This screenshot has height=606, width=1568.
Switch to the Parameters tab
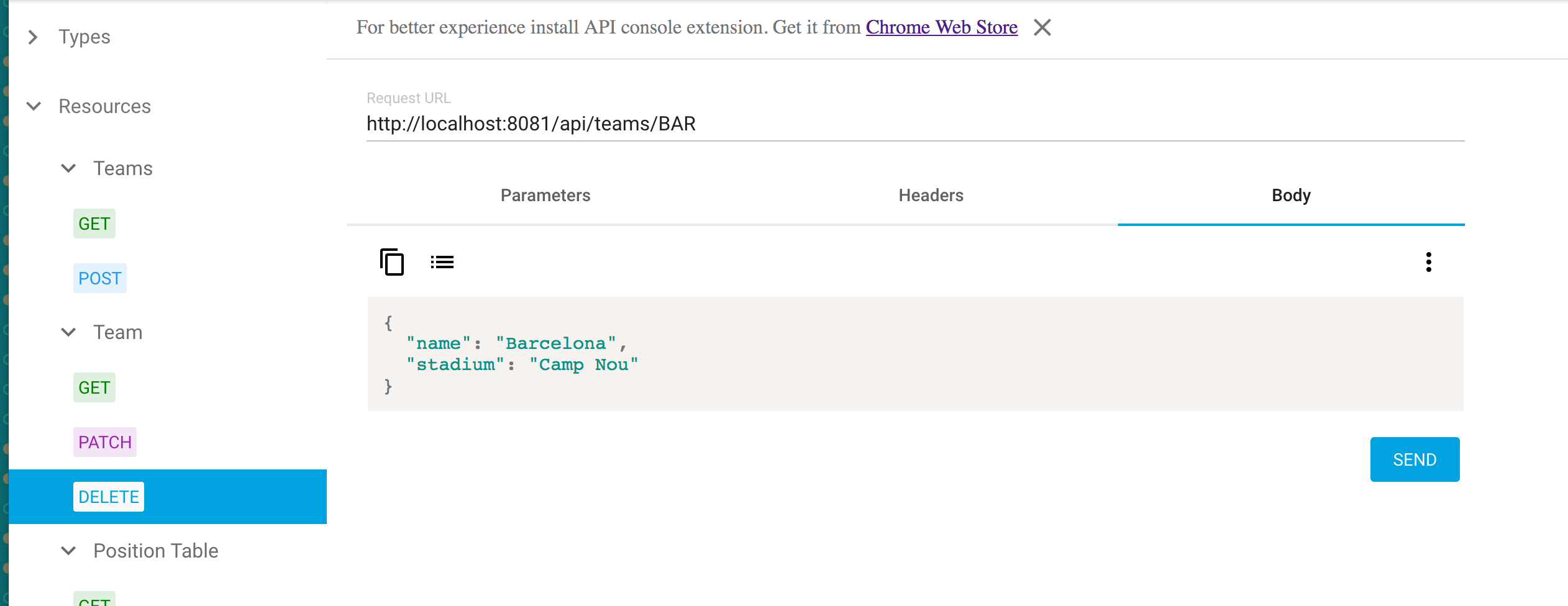click(545, 195)
